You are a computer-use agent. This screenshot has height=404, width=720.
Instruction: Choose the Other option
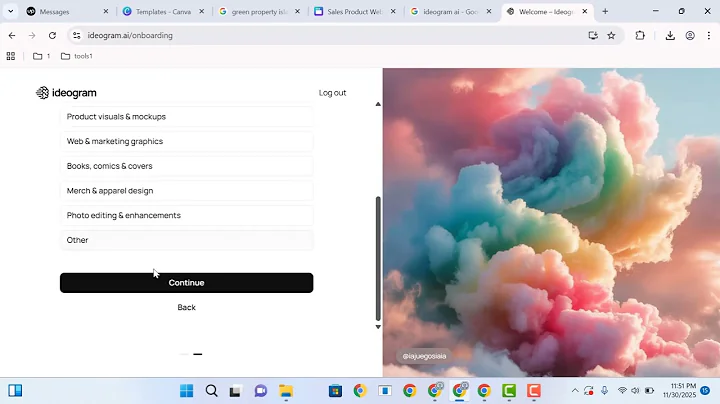[186, 240]
